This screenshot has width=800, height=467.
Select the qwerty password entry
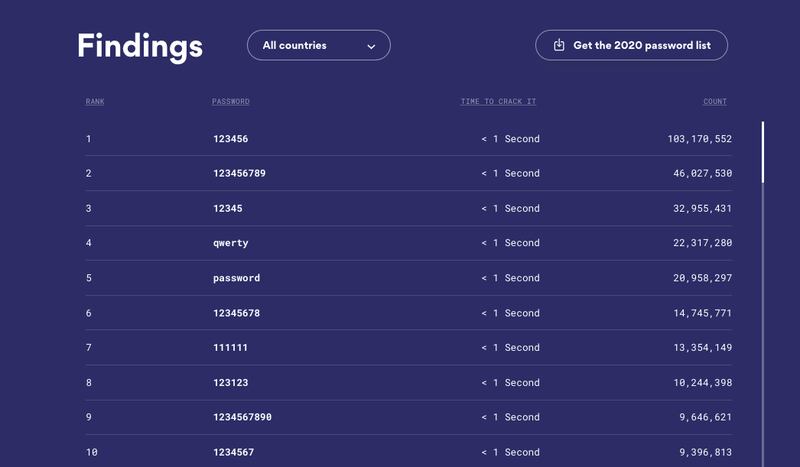(231, 243)
